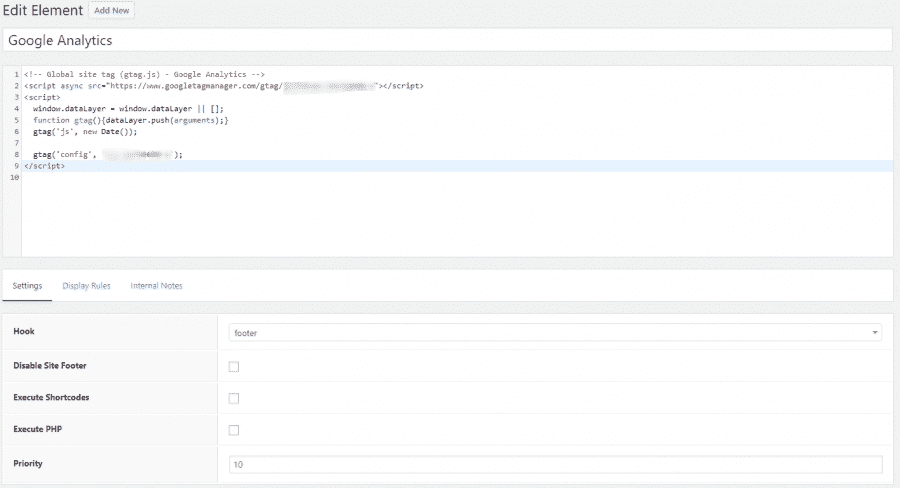
Task: Click the Hook label
Action: [24, 331]
